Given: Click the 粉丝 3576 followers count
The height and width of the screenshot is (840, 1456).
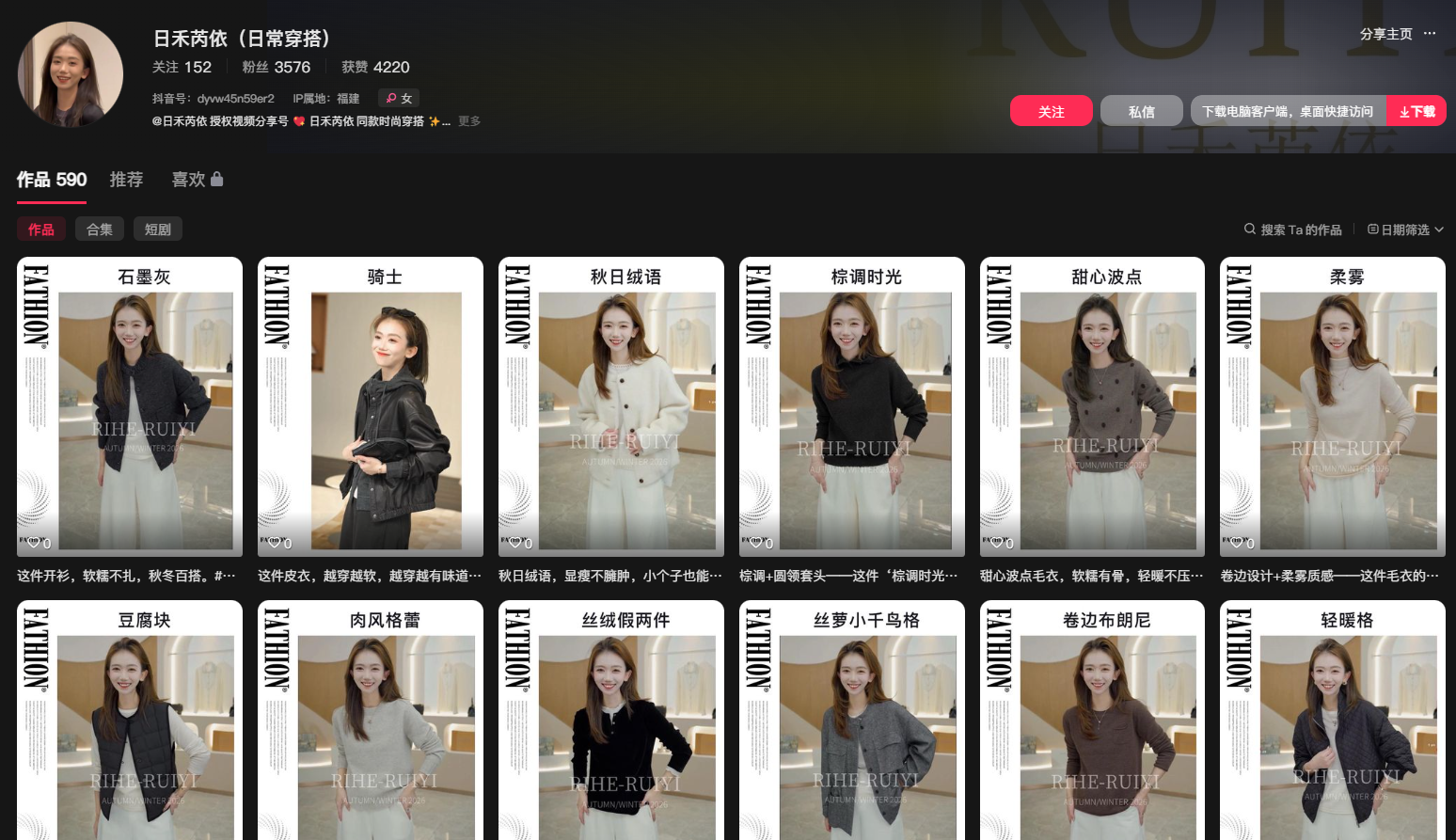Looking at the screenshot, I should (276, 67).
